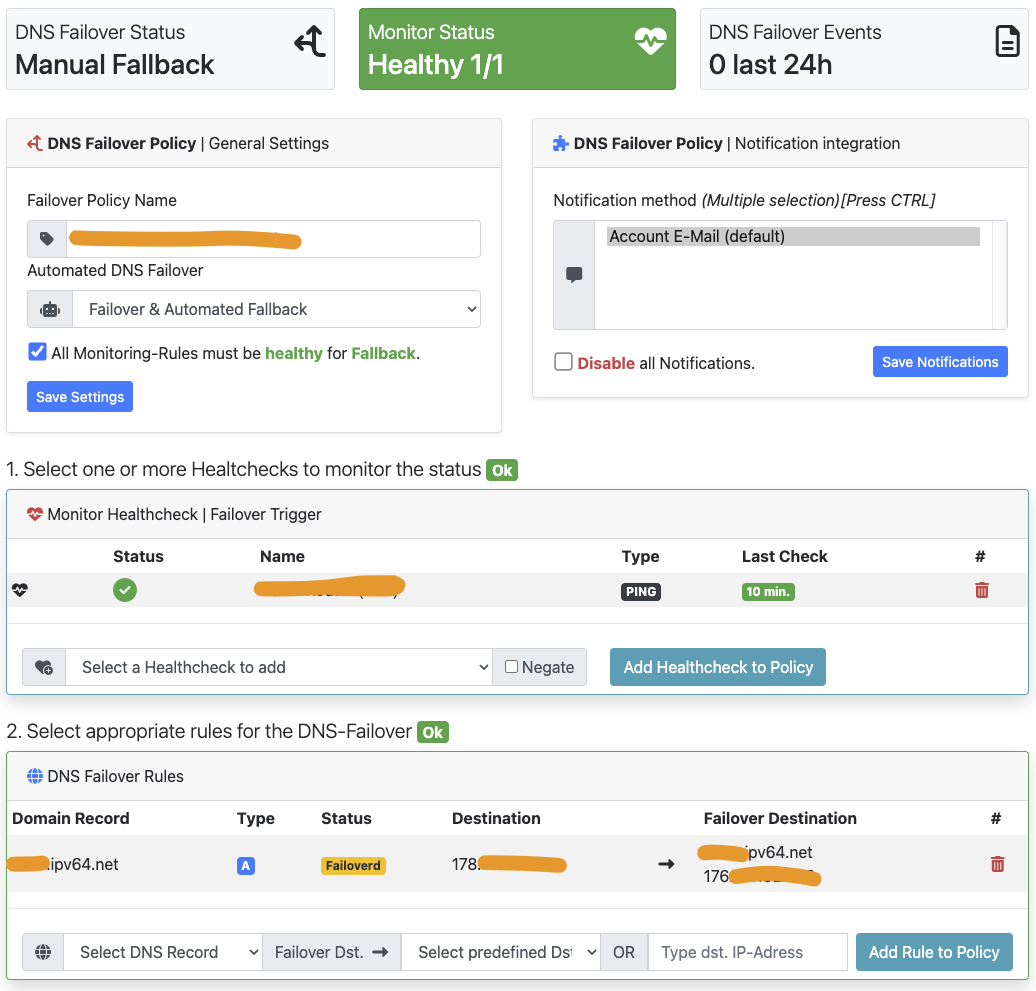Open the Select DNS Record dropdown

[162, 952]
